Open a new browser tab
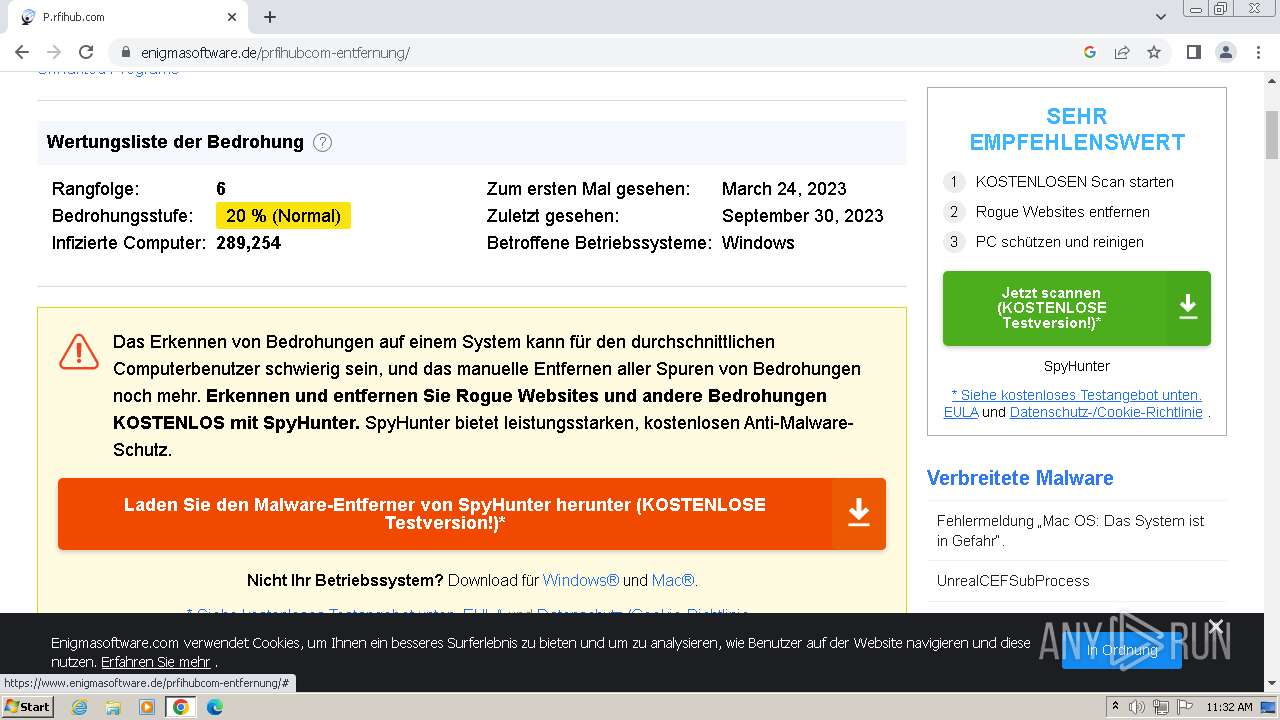This screenshot has height=720, width=1280. click(x=270, y=17)
